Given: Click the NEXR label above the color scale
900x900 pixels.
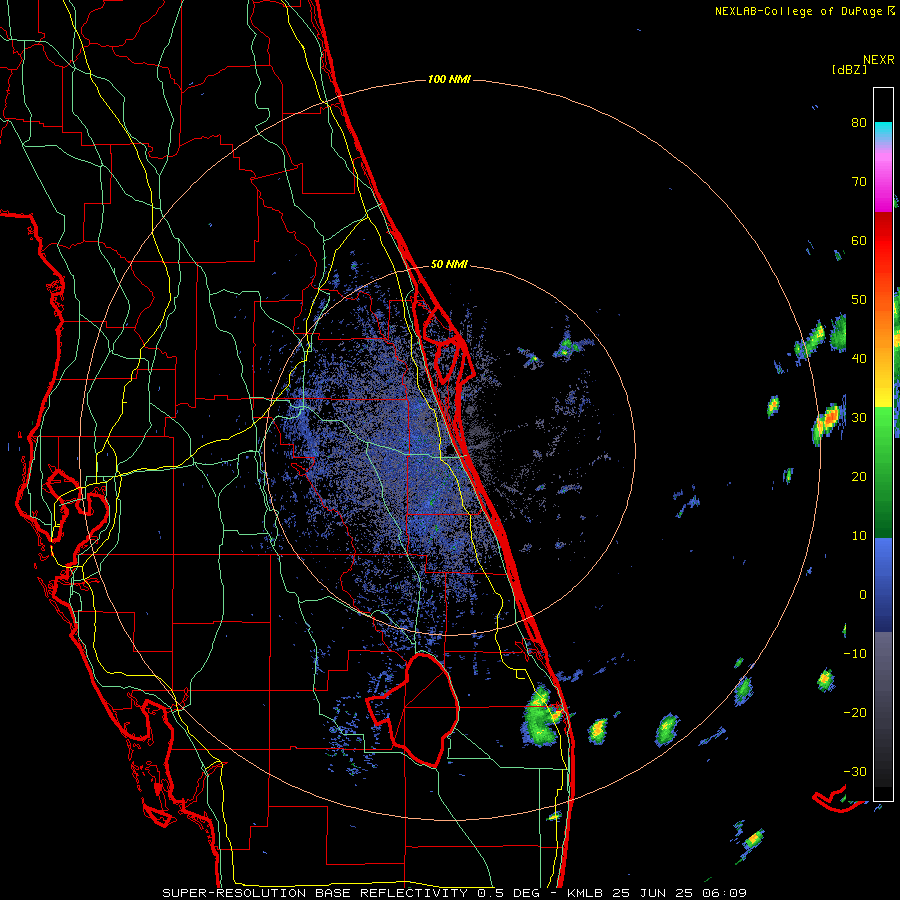Looking at the screenshot, I should [879, 60].
